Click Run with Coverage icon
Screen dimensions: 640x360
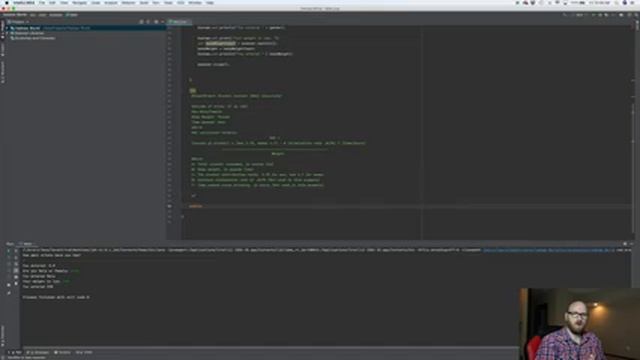tap(606, 15)
